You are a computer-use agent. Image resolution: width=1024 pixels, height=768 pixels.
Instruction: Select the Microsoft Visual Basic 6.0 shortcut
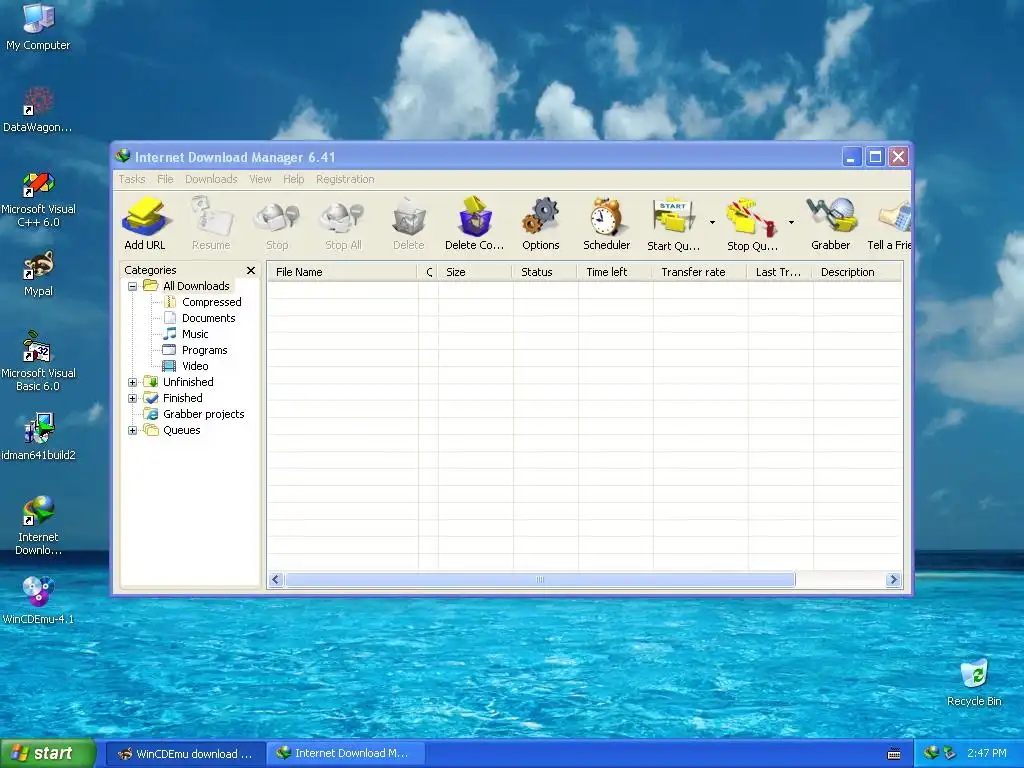click(38, 362)
